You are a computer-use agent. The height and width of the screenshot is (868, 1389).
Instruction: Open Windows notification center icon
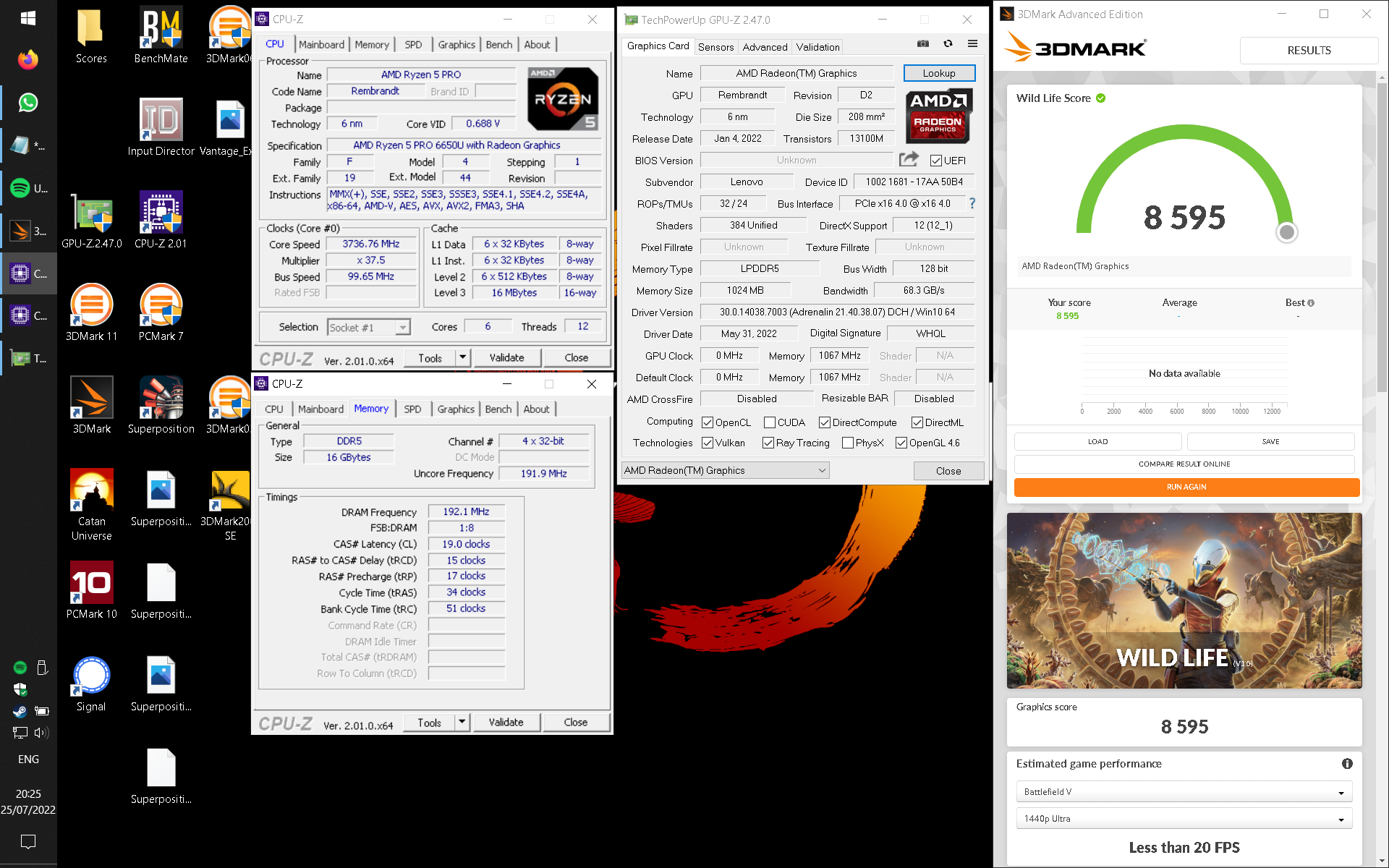click(x=28, y=841)
